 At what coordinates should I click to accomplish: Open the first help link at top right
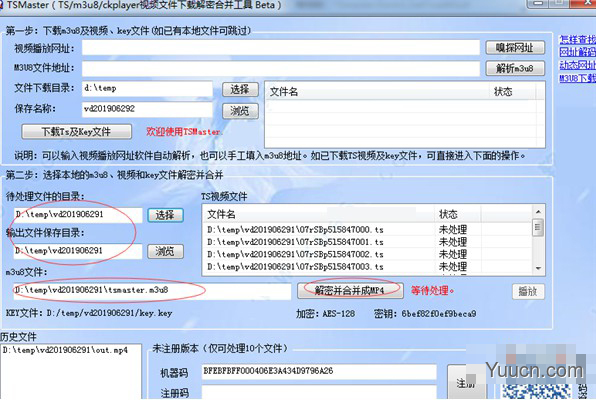tap(577, 40)
